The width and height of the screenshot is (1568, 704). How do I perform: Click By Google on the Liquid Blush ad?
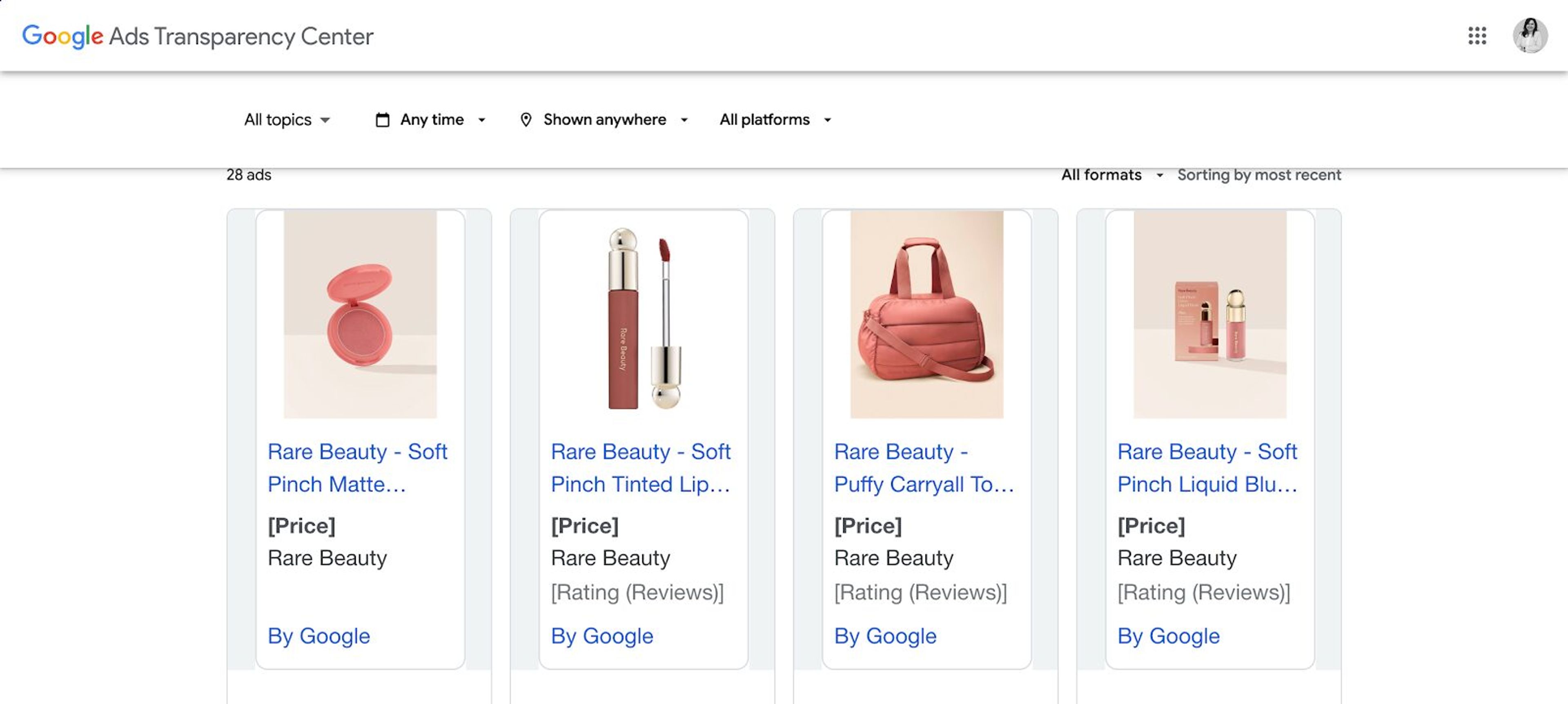coord(1169,636)
